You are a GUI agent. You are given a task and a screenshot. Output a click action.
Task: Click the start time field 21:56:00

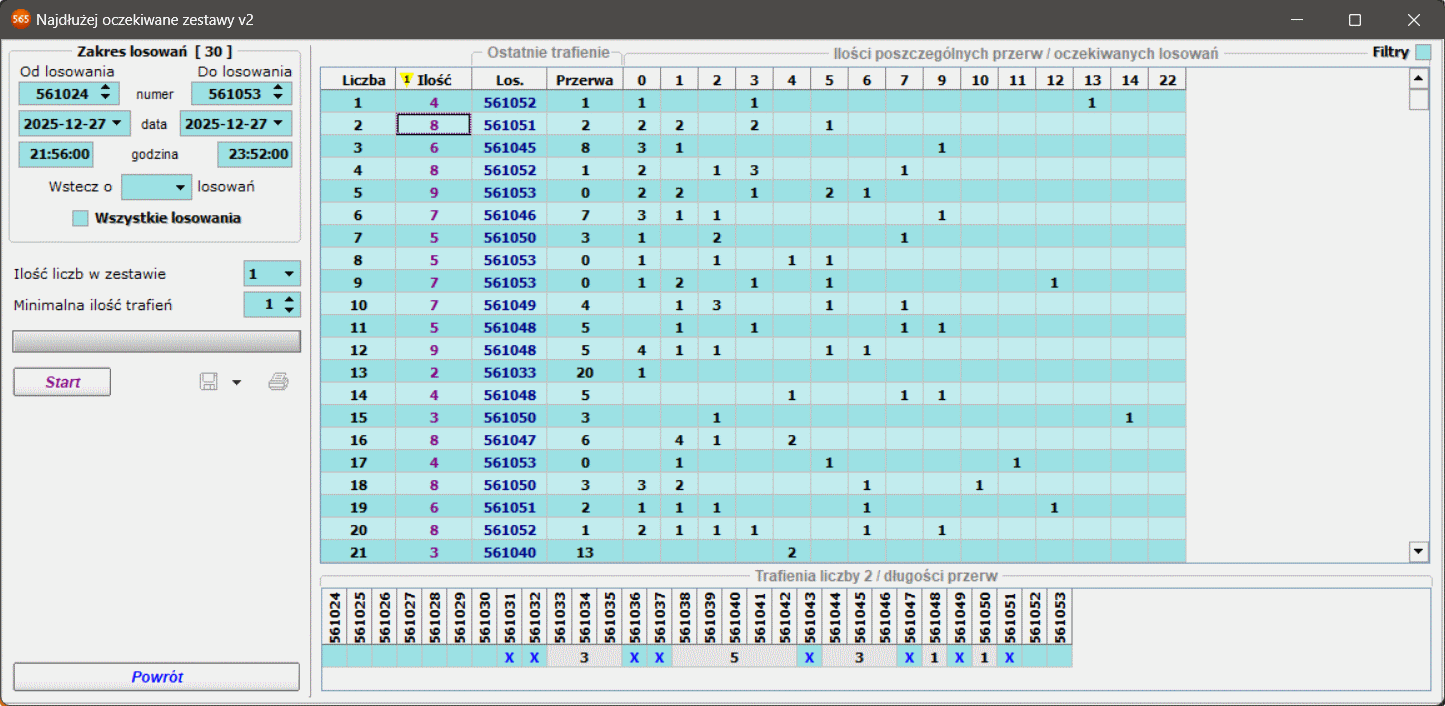click(x=56, y=154)
